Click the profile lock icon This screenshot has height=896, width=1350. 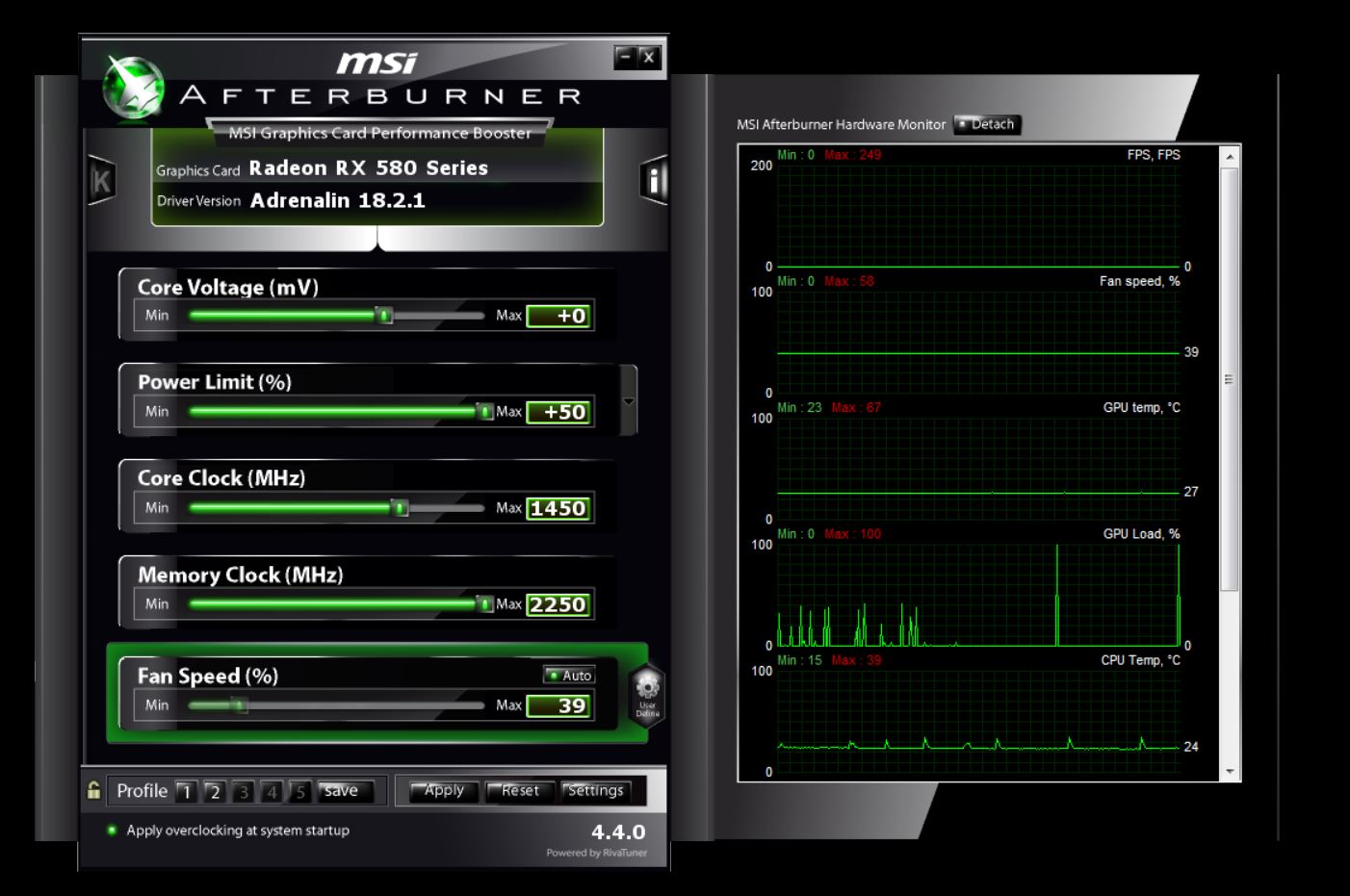tap(93, 790)
